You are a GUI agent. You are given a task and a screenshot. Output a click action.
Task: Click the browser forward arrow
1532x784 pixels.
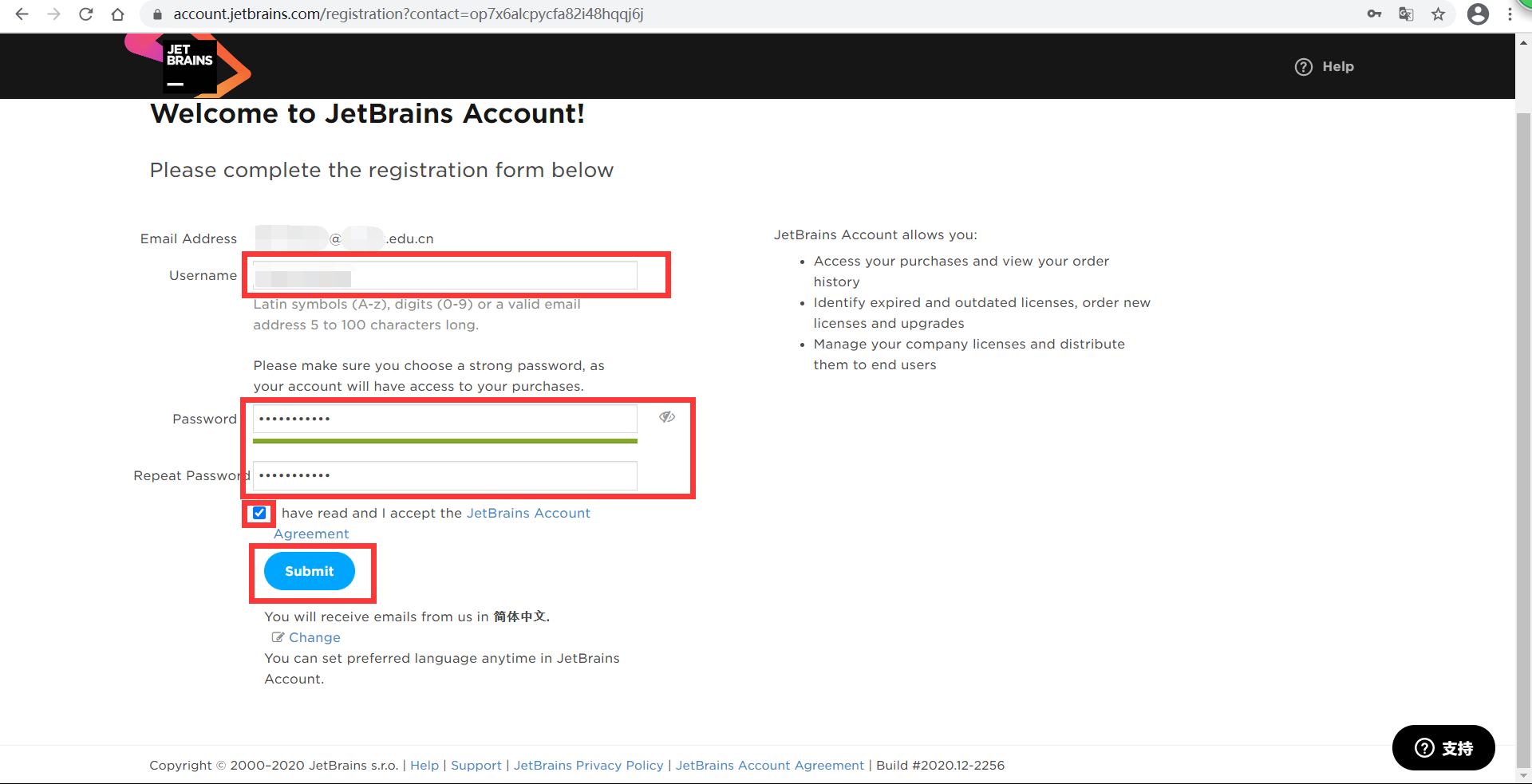(x=53, y=14)
